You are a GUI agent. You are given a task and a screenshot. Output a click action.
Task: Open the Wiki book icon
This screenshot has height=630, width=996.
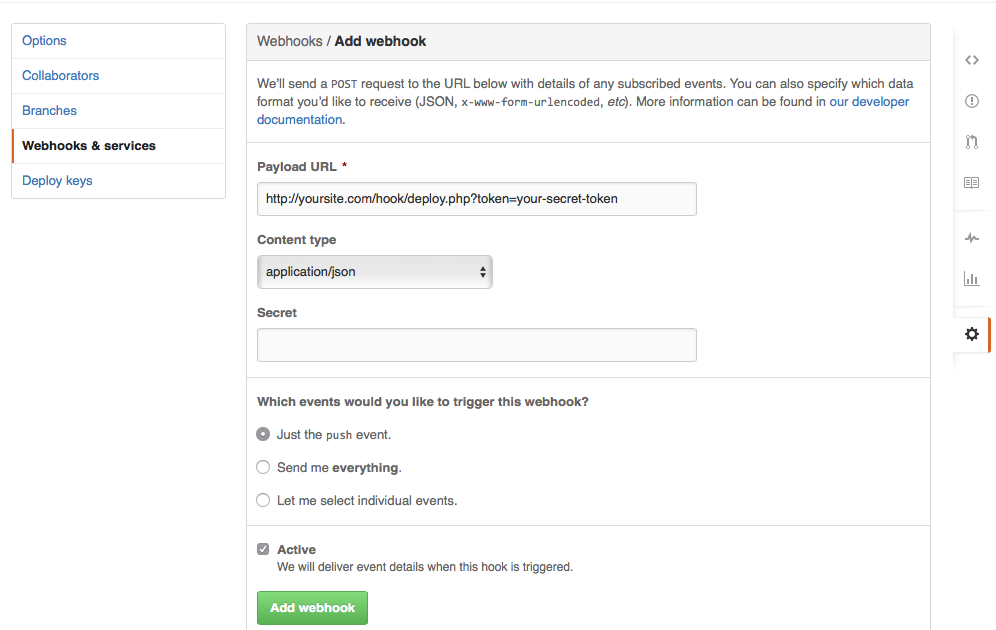[x=971, y=183]
